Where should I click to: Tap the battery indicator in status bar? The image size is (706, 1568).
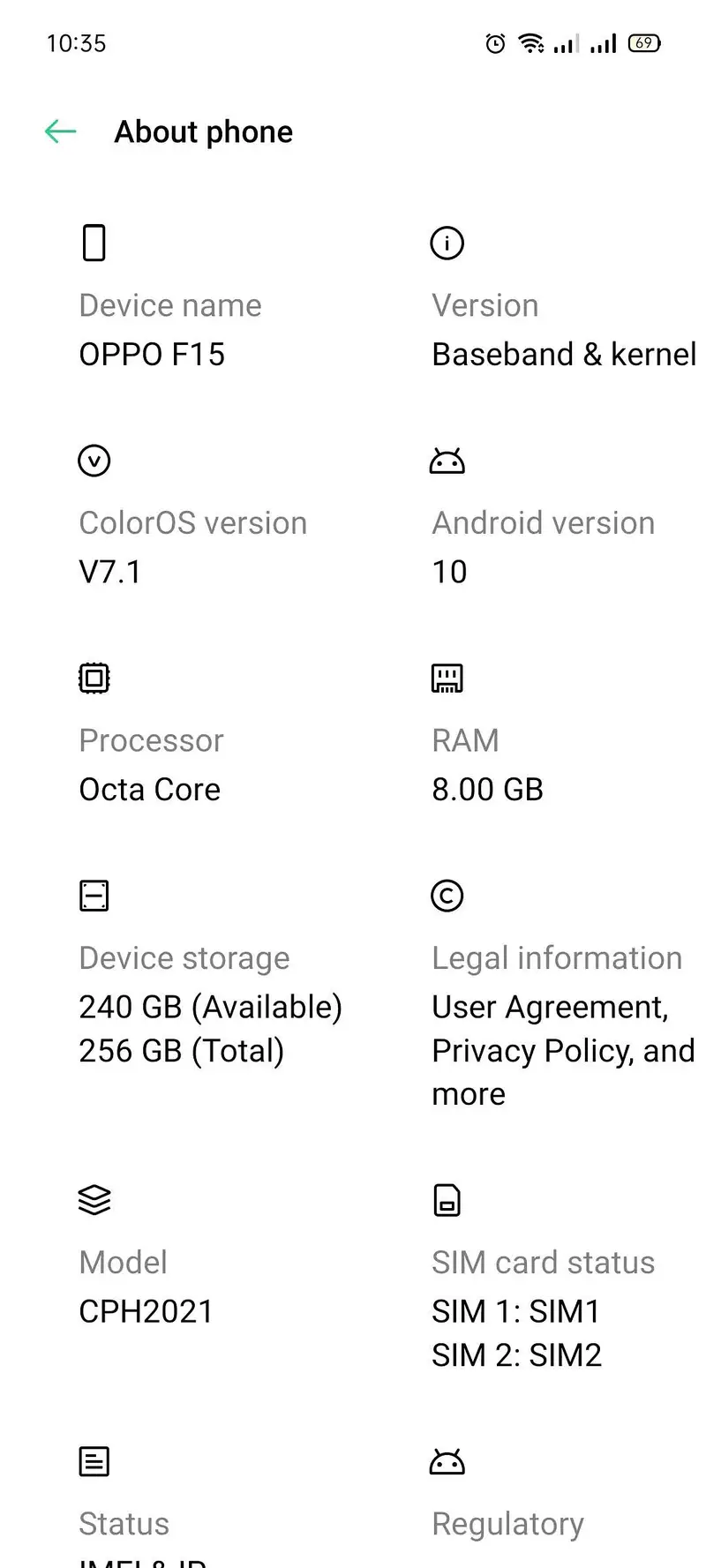(644, 43)
